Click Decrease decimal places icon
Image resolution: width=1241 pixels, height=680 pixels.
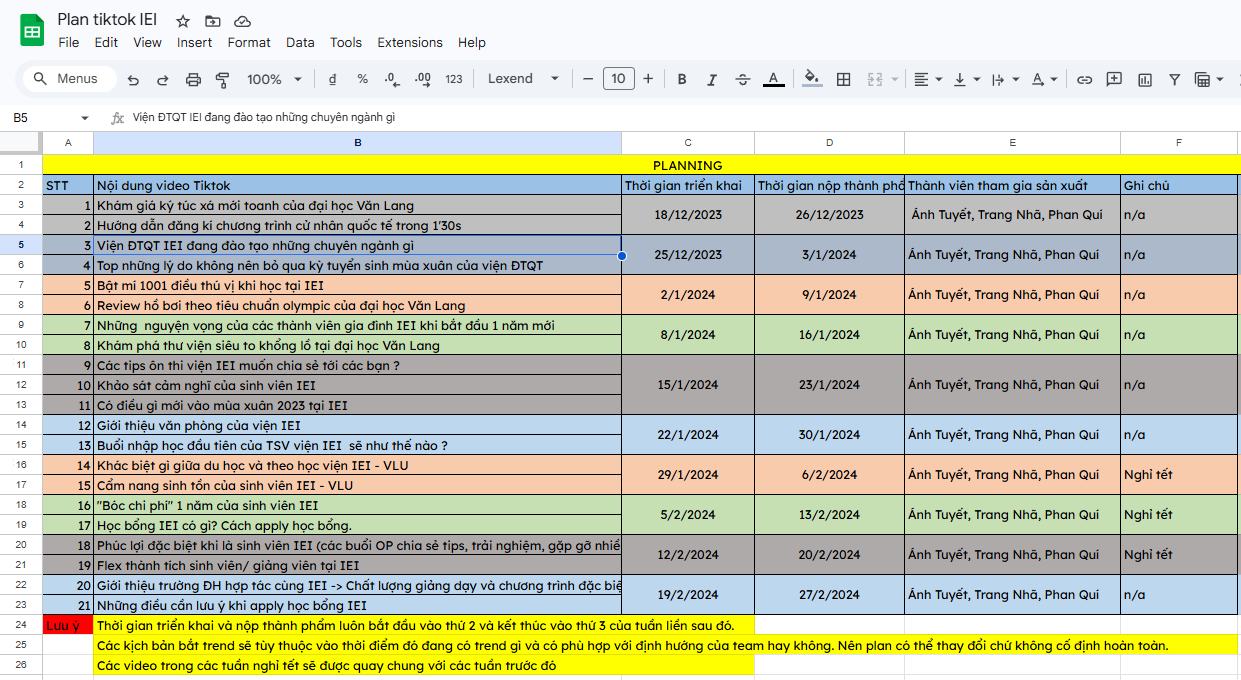(392, 79)
